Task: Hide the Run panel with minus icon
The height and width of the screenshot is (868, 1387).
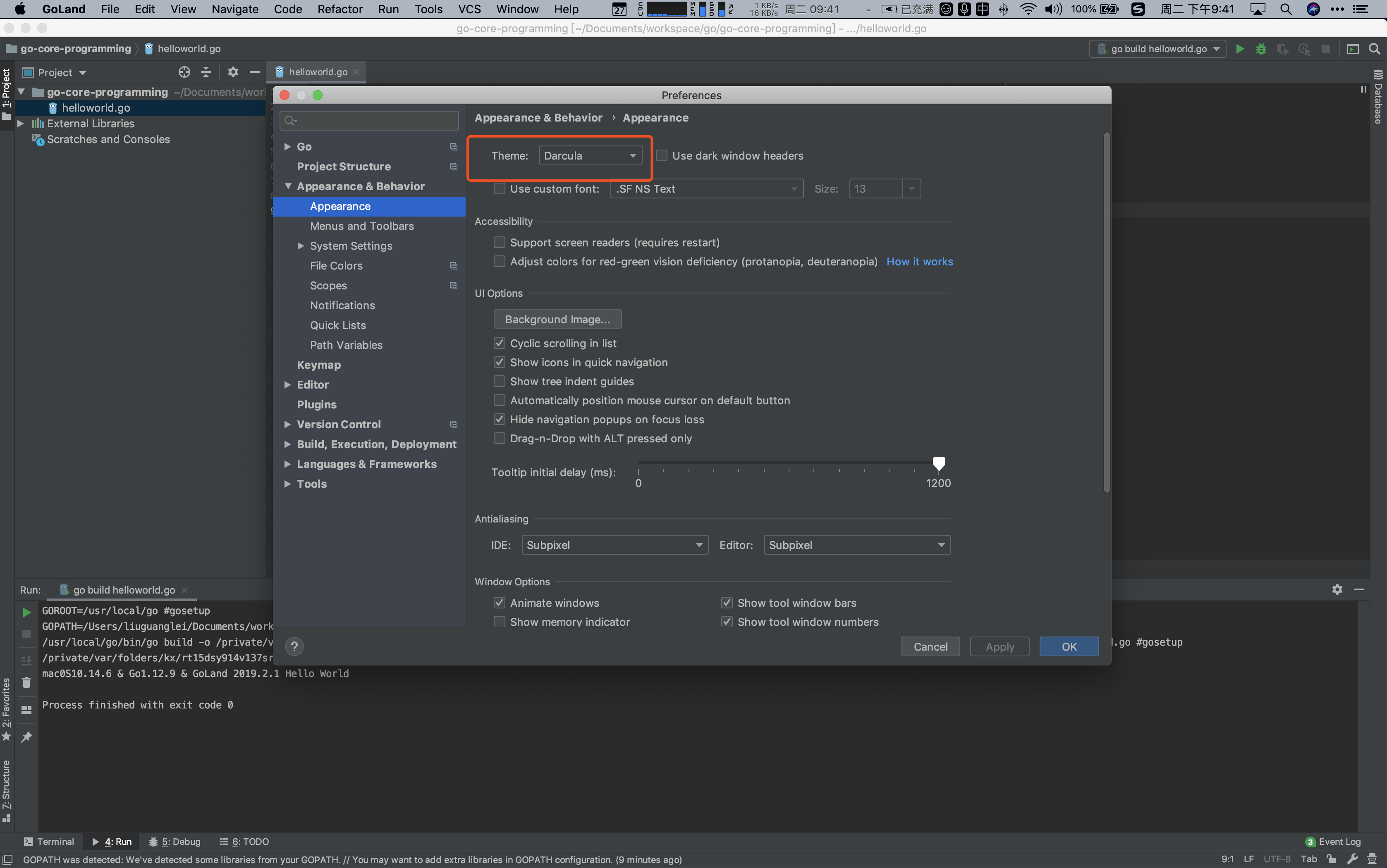Action: point(1359,589)
